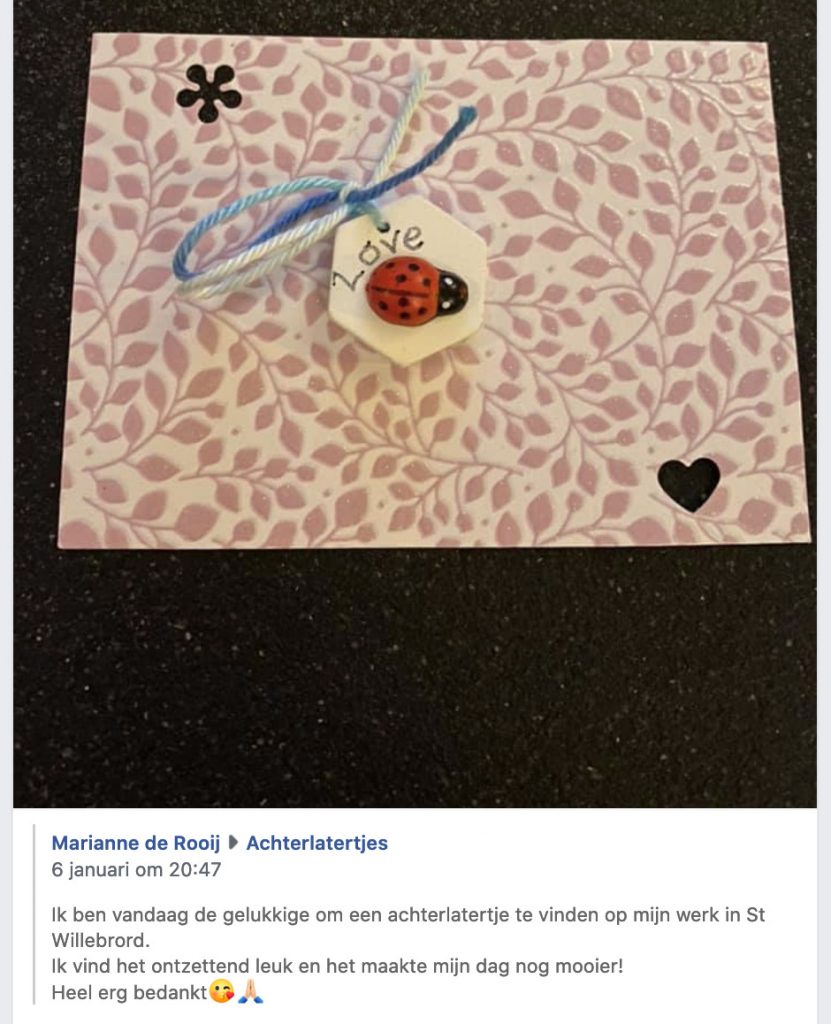
Task: Click the flower-shaped punch hole on the card
Action: tap(208, 93)
